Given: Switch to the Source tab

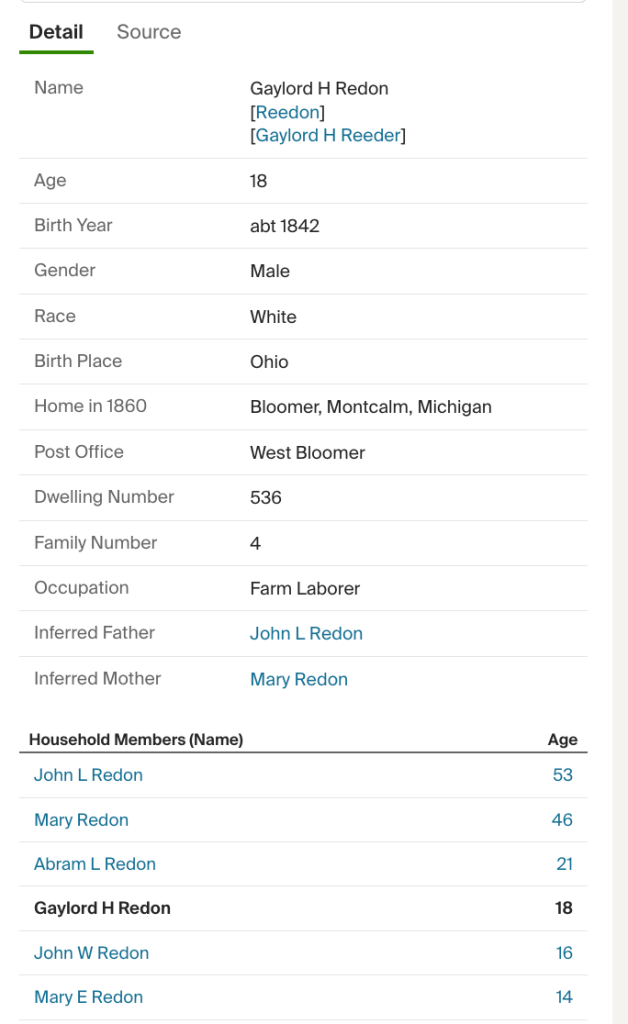Looking at the screenshot, I should (148, 32).
